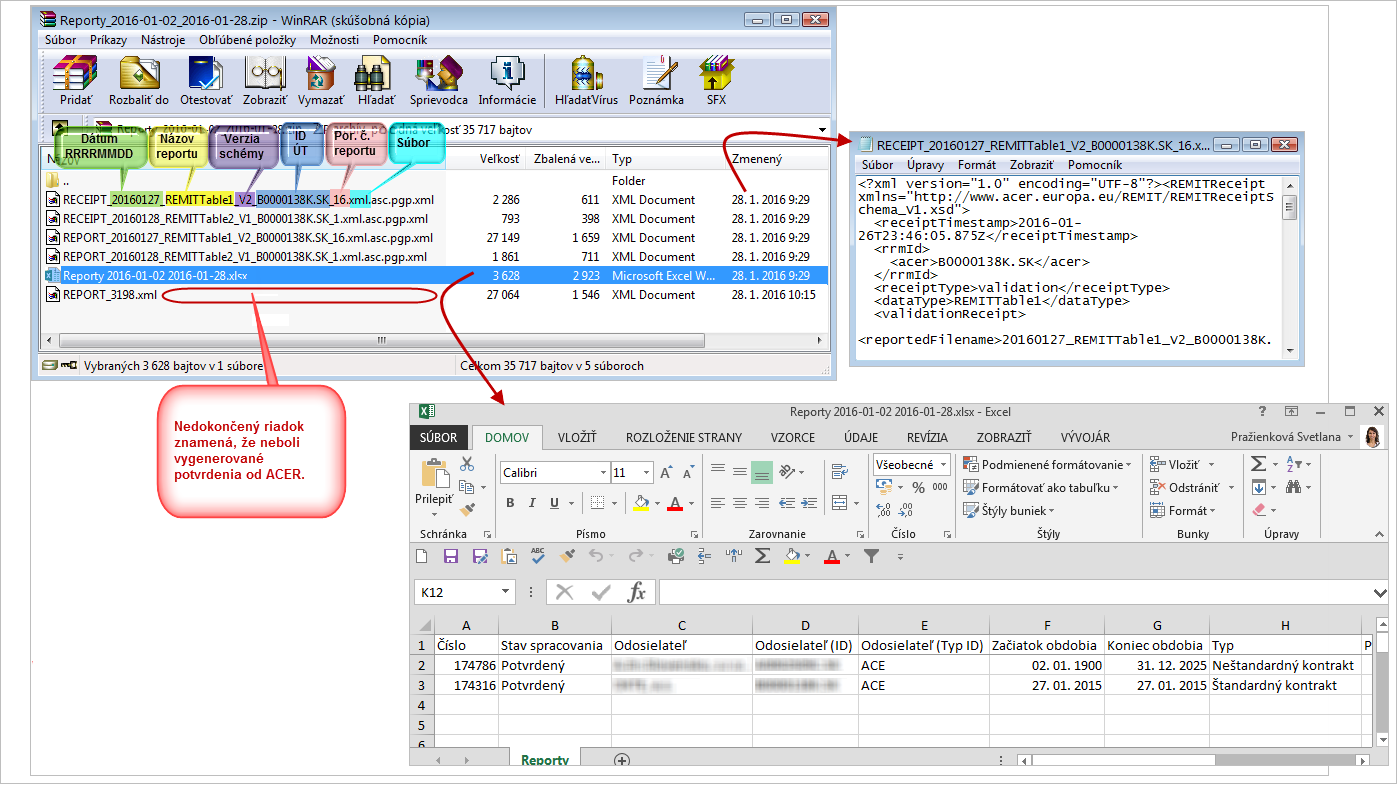Toggle right text alignment in Excel
Viewport: 1397px width, 787px height.
tap(762, 503)
